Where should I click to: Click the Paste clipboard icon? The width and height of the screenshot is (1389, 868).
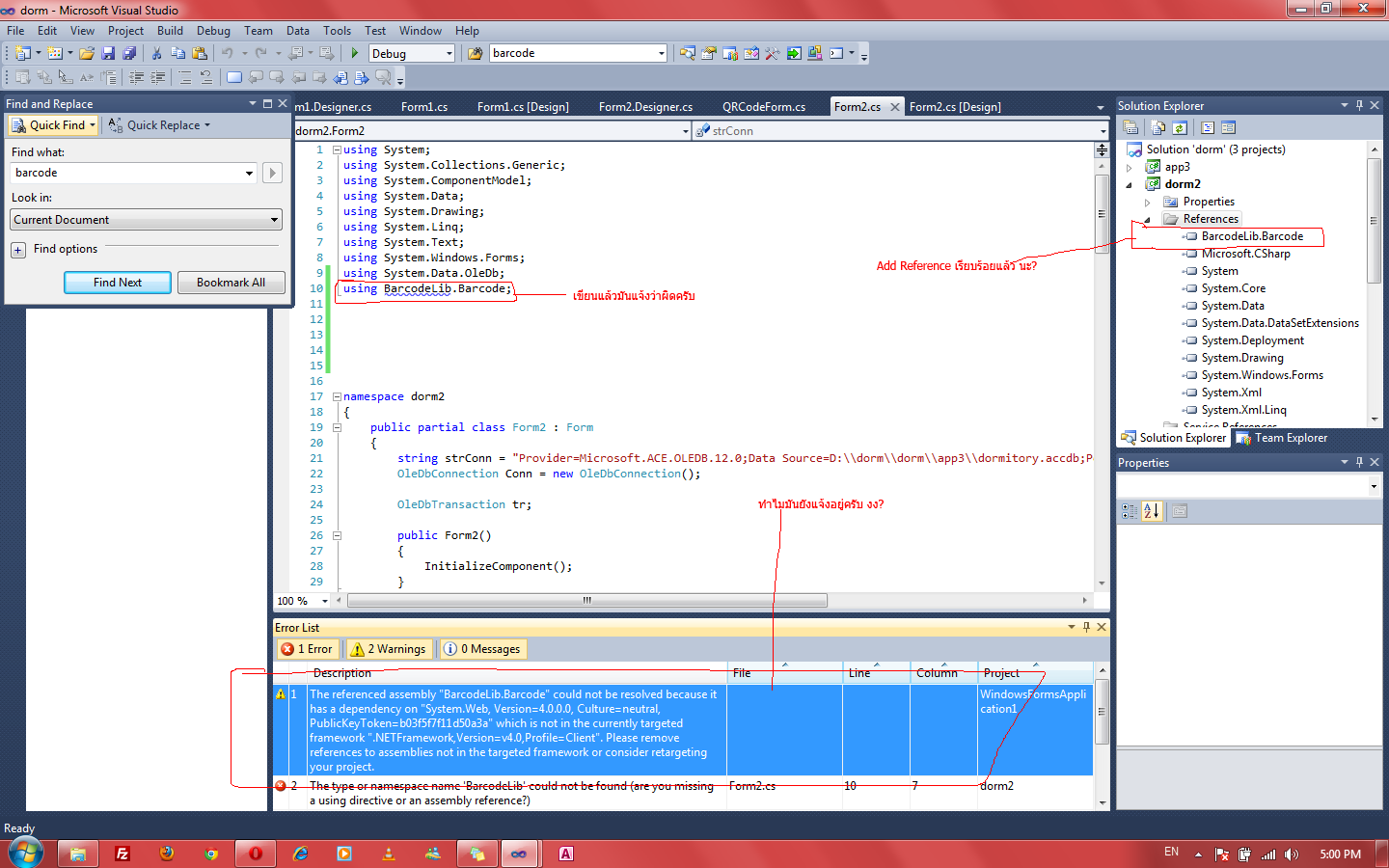click(200, 53)
